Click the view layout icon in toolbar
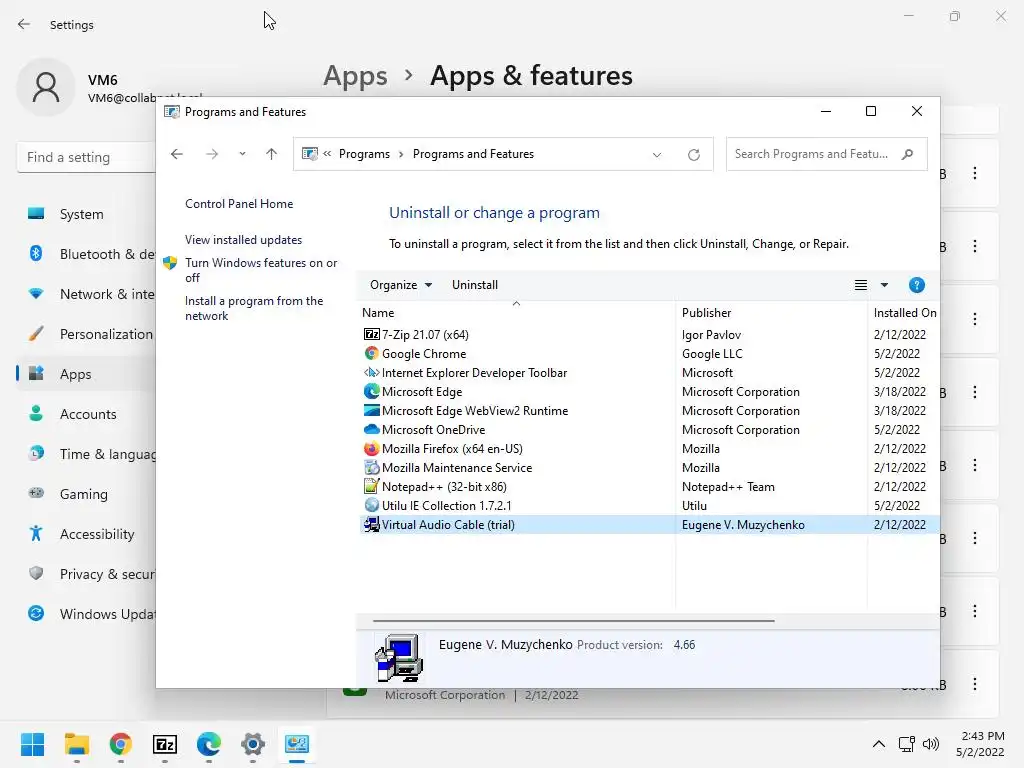The height and width of the screenshot is (768, 1024). pyautogui.click(x=861, y=285)
